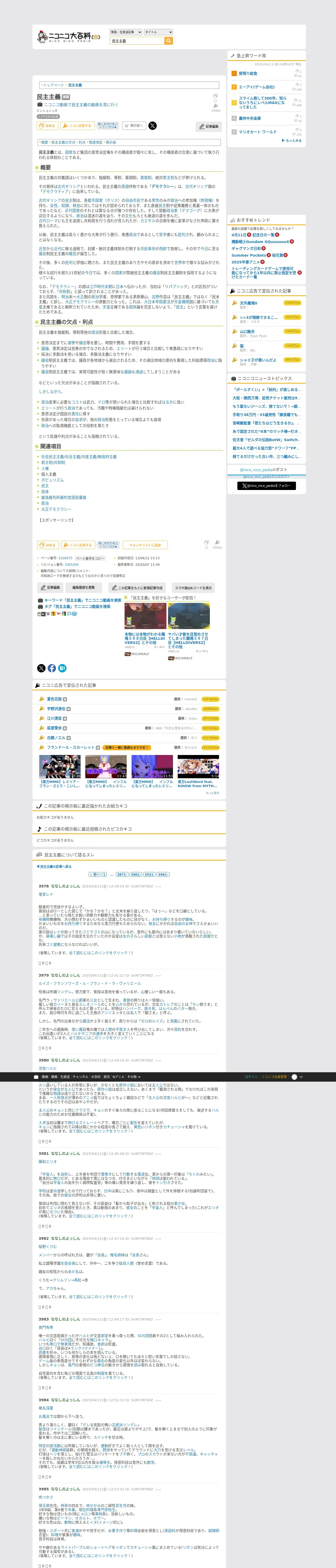Open trending word エーアイ(ゲーム会社)

pyautogui.click(x=256, y=87)
